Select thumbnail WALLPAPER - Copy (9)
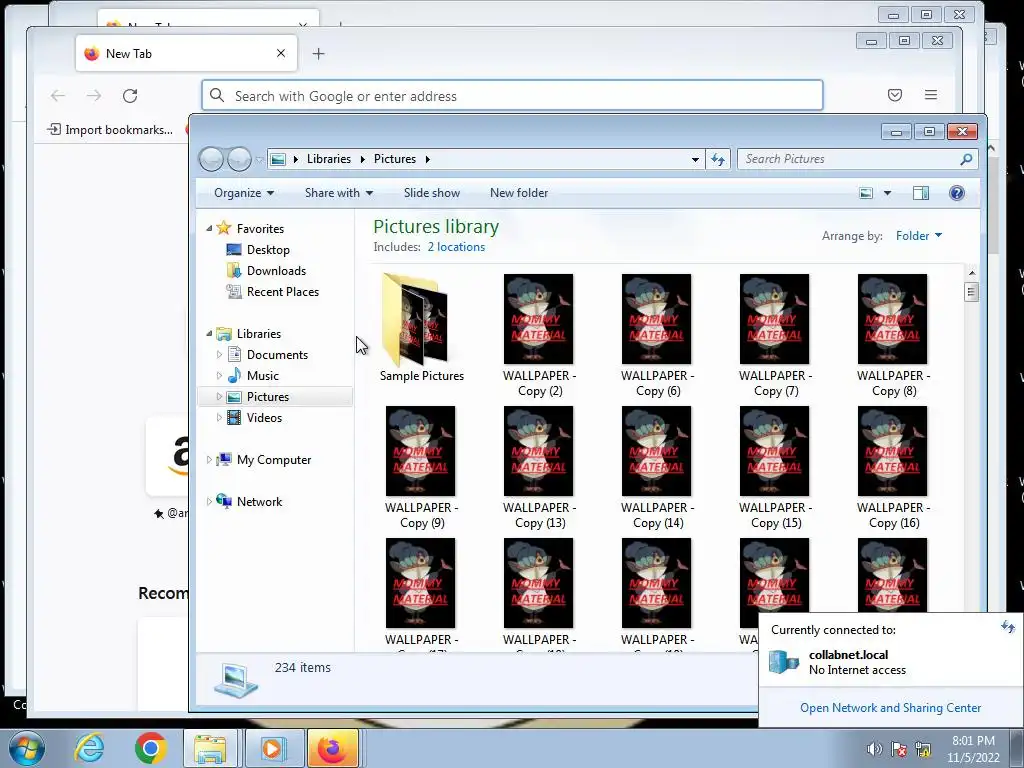This screenshot has height=768, width=1024. pyautogui.click(x=421, y=467)
